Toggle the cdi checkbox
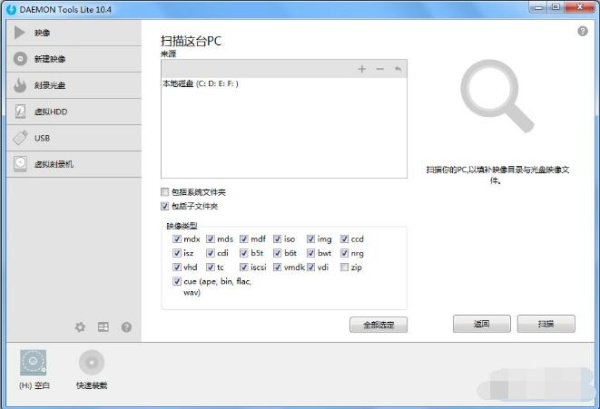The height and width of the screenshot is (409, 600). click(x=210, y=253)
